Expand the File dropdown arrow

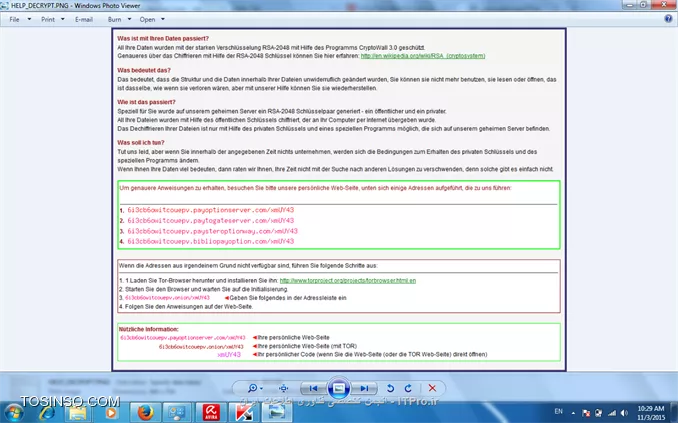(x=29, y=19)
